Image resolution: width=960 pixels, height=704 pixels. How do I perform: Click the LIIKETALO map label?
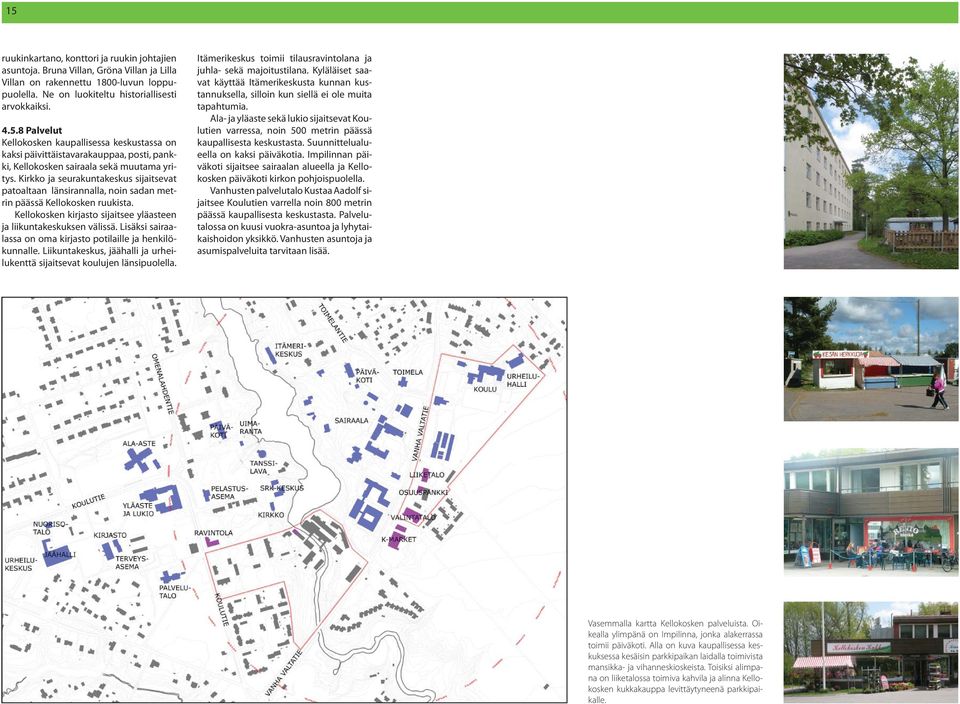tap(427, 474)
